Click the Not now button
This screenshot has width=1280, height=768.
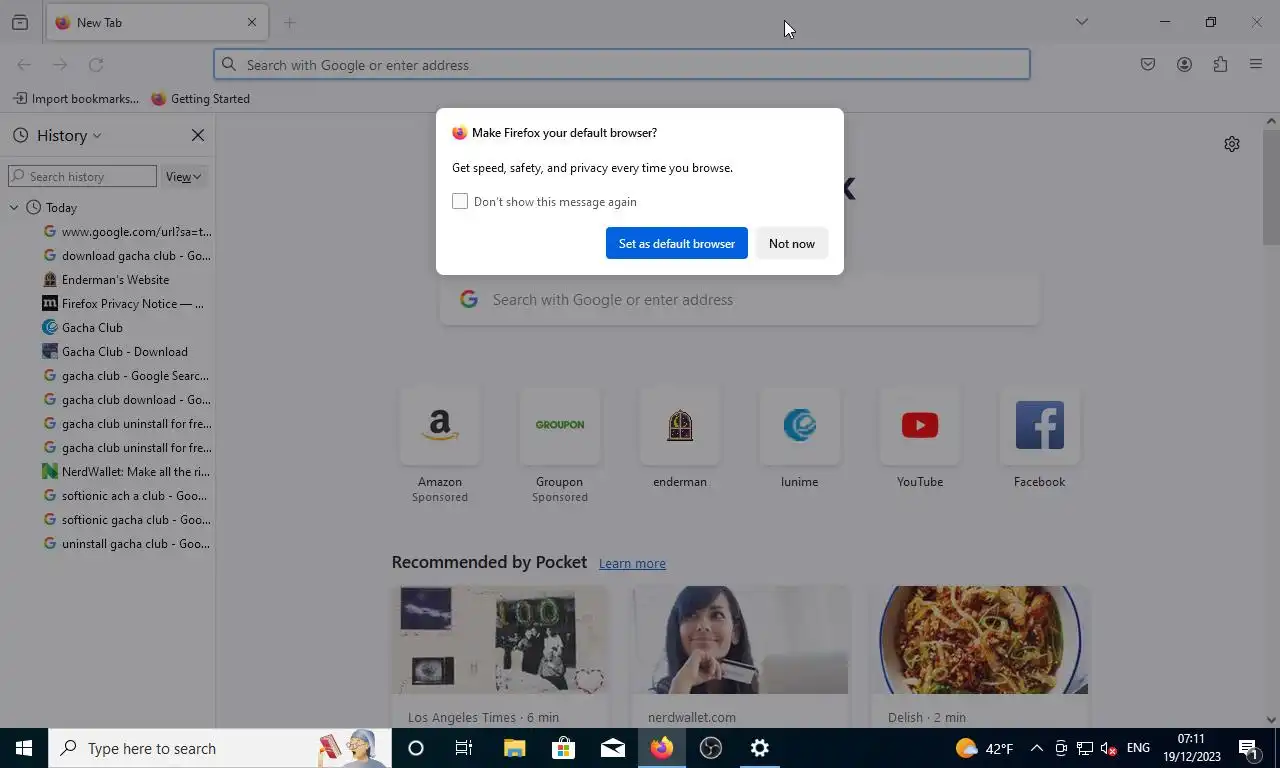[792, 243]
